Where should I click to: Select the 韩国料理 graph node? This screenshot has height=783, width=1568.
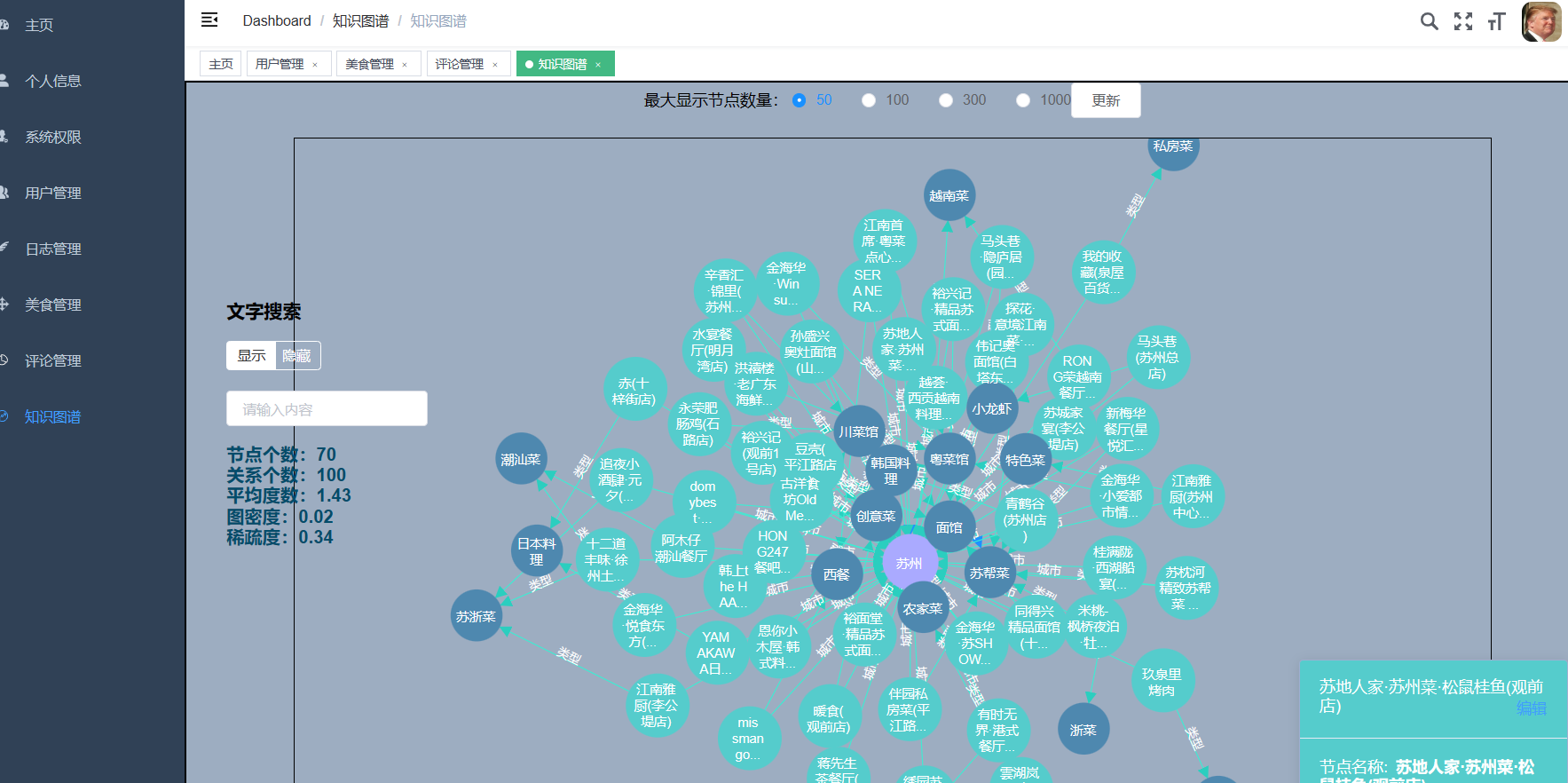point(891,471)
